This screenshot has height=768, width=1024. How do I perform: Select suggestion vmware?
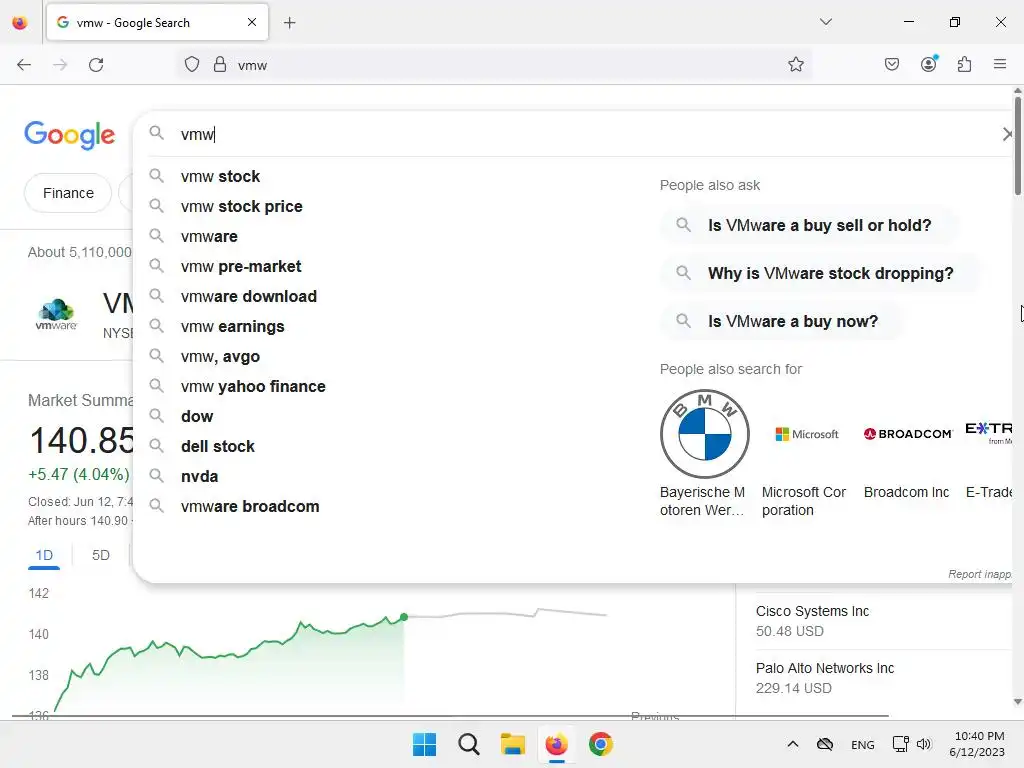point(209,236)
